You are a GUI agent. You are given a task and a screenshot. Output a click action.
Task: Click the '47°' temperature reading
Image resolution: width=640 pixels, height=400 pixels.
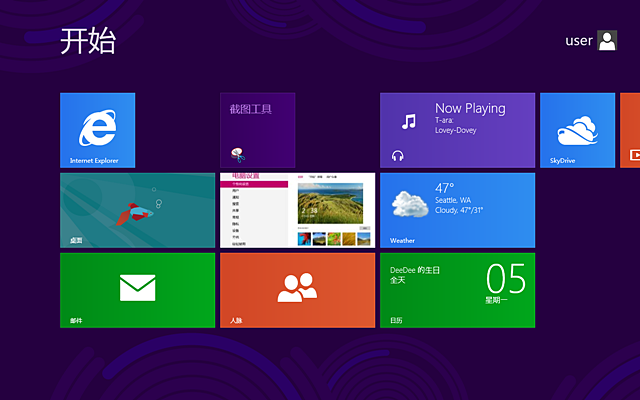pyautogui.click(x=444, y=188)
